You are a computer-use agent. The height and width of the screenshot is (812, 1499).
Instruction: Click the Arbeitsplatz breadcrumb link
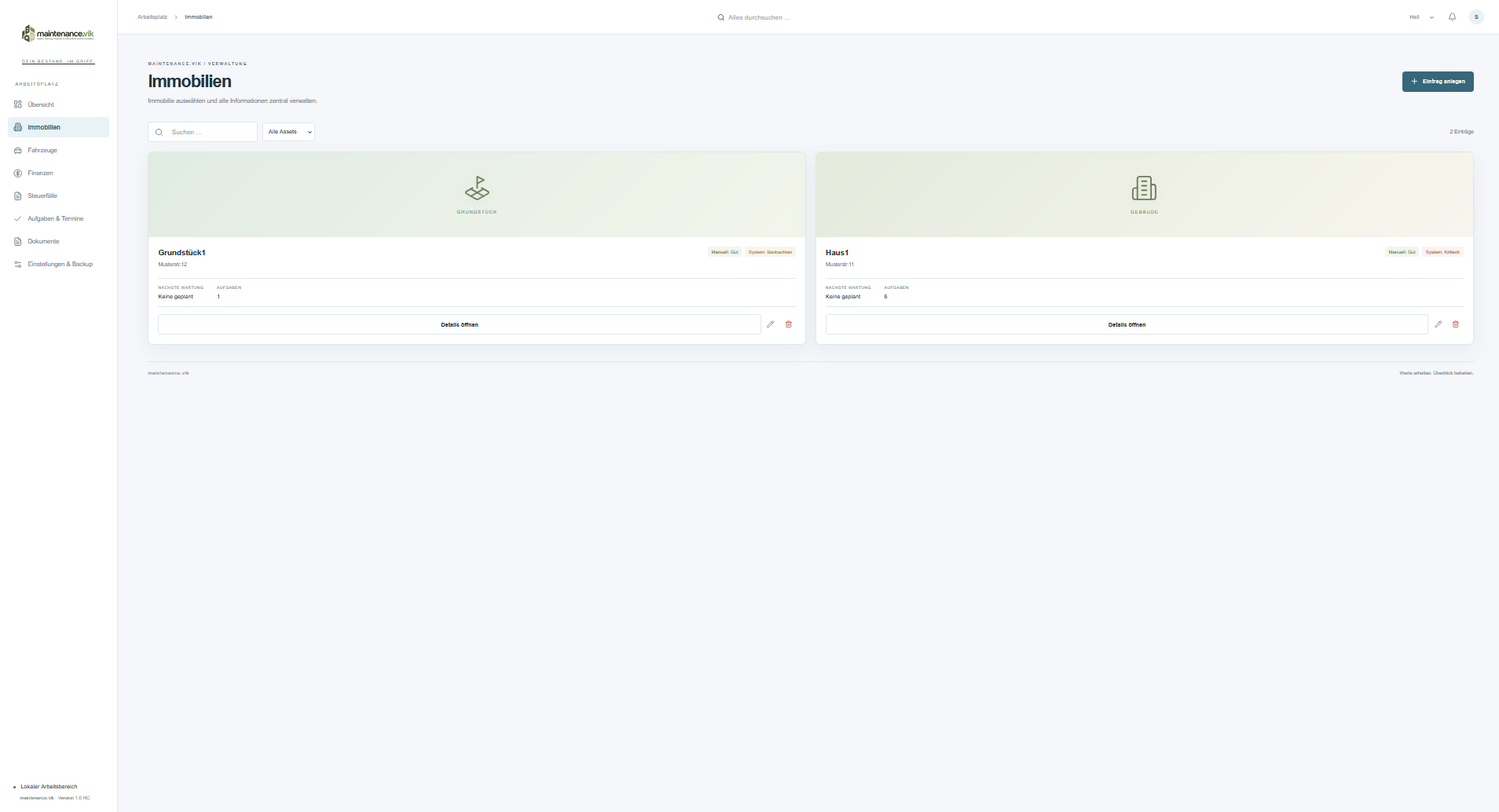[x=152, y=17]
